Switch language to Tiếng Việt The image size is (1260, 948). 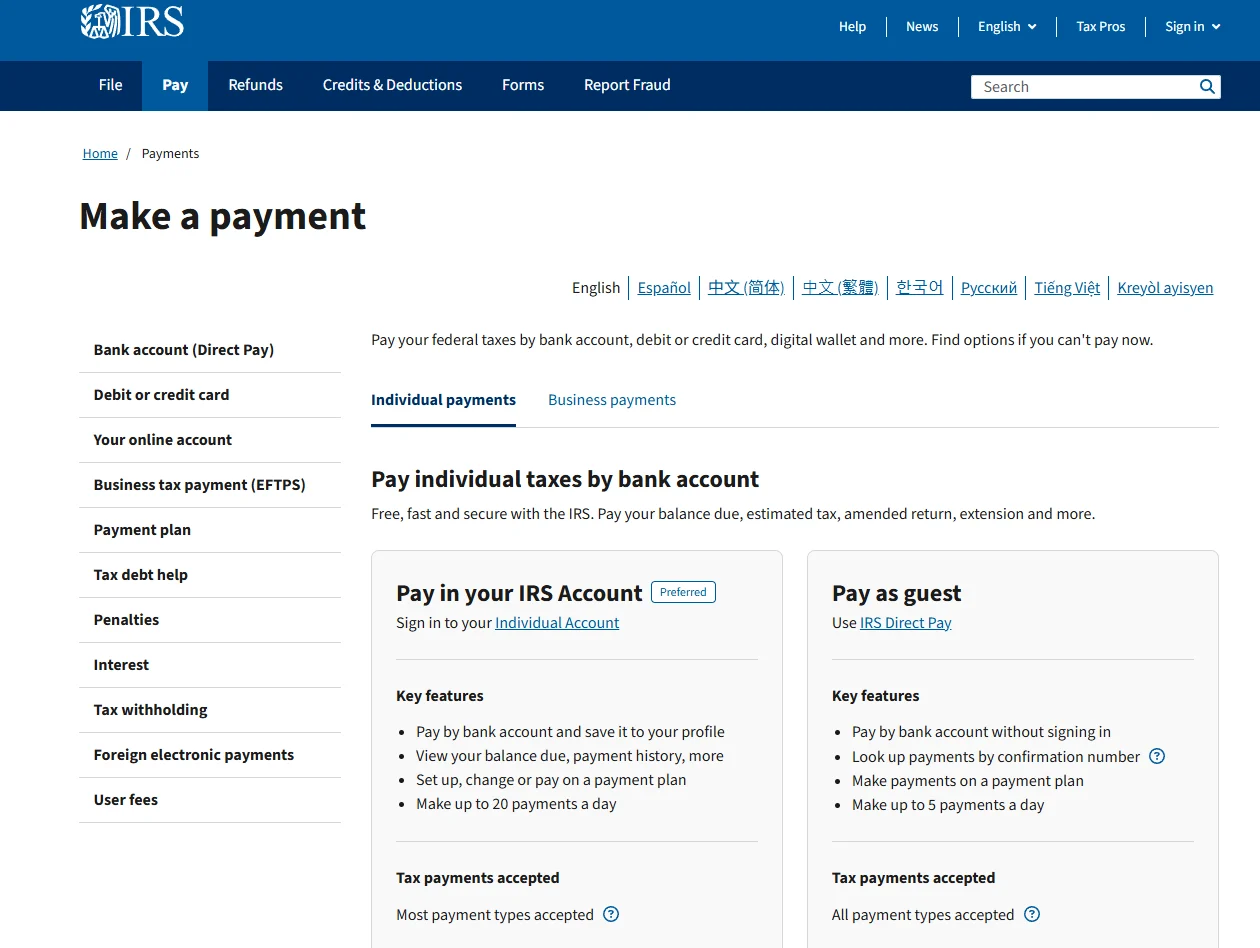pos(1067,288)
